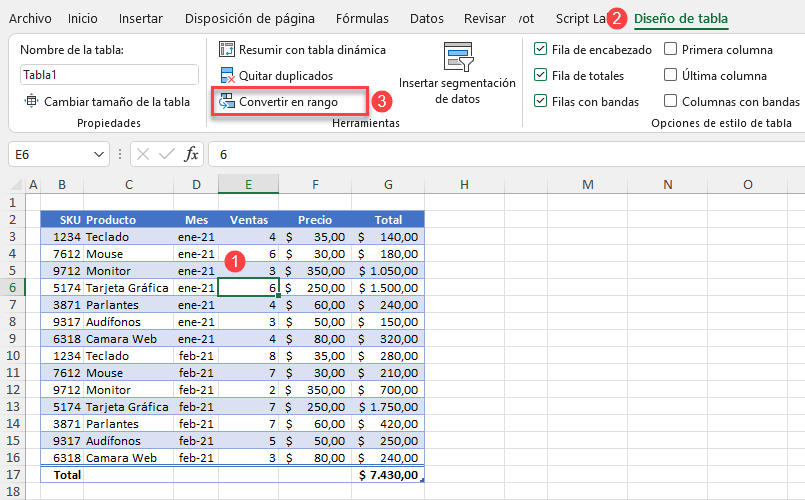The width and height of the screenshot is (805, 500).
Task: Click Resumir con tabla dinámica label
Action: pyautogui.click(x=312, y=50)
